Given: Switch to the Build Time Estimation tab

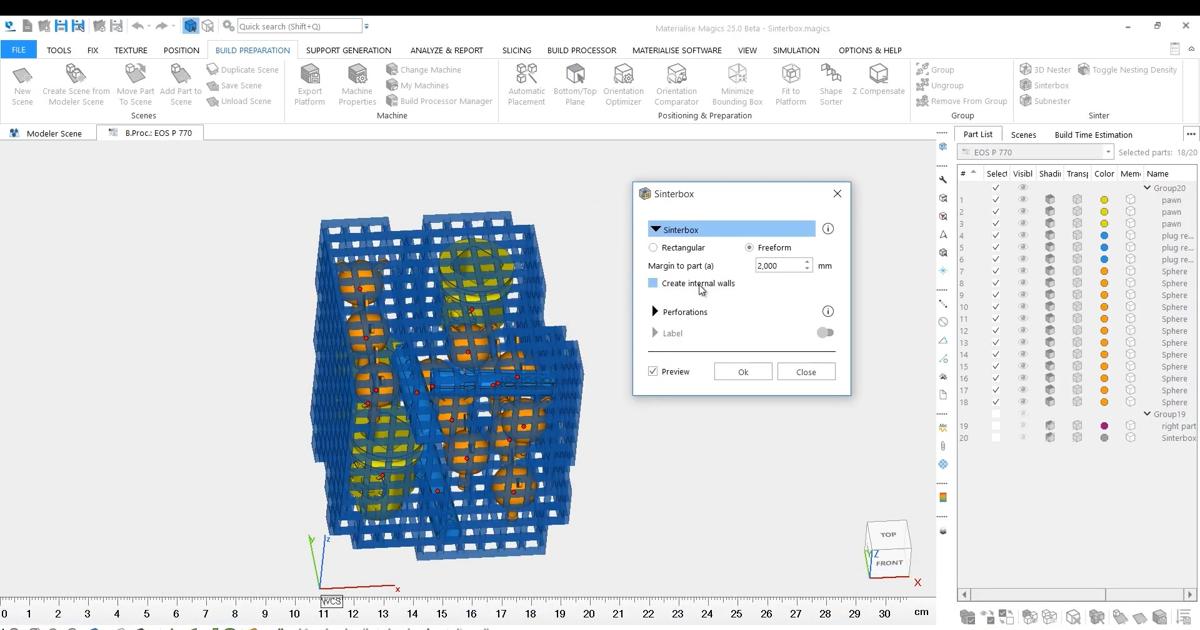Looking at the screenshot, I should 1093,134.
